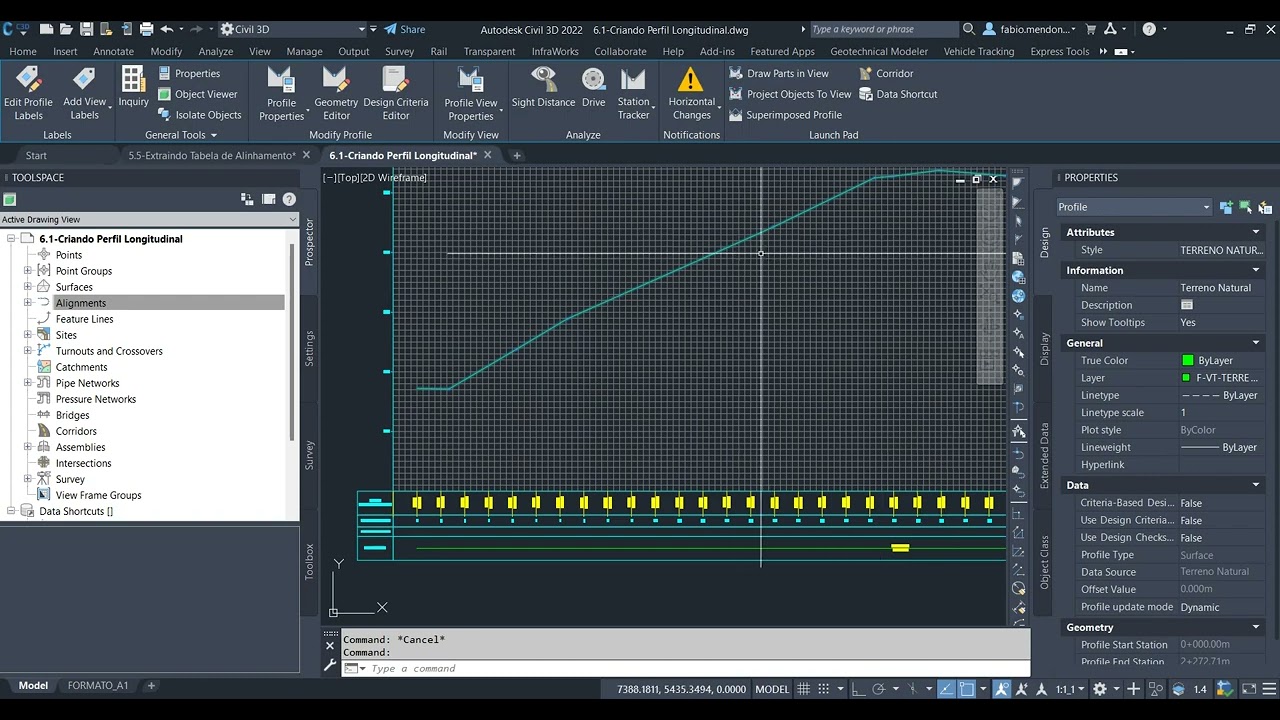This screenshot has height=720, width=1280.
Task: Click Superimposed Profile button
Action: click(x=785, y=115)
